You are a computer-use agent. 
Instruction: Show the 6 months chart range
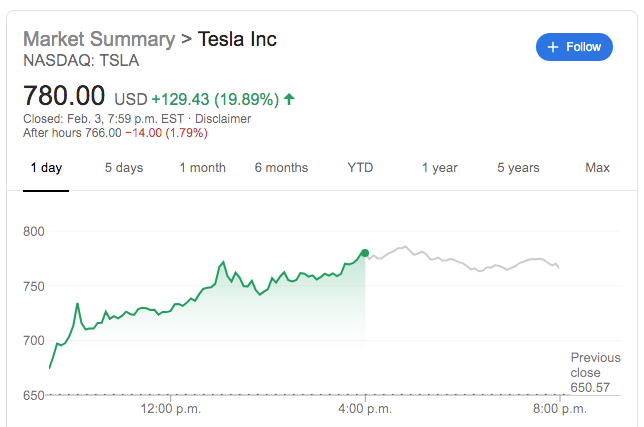pyautogui.click(x=281, y=168)
